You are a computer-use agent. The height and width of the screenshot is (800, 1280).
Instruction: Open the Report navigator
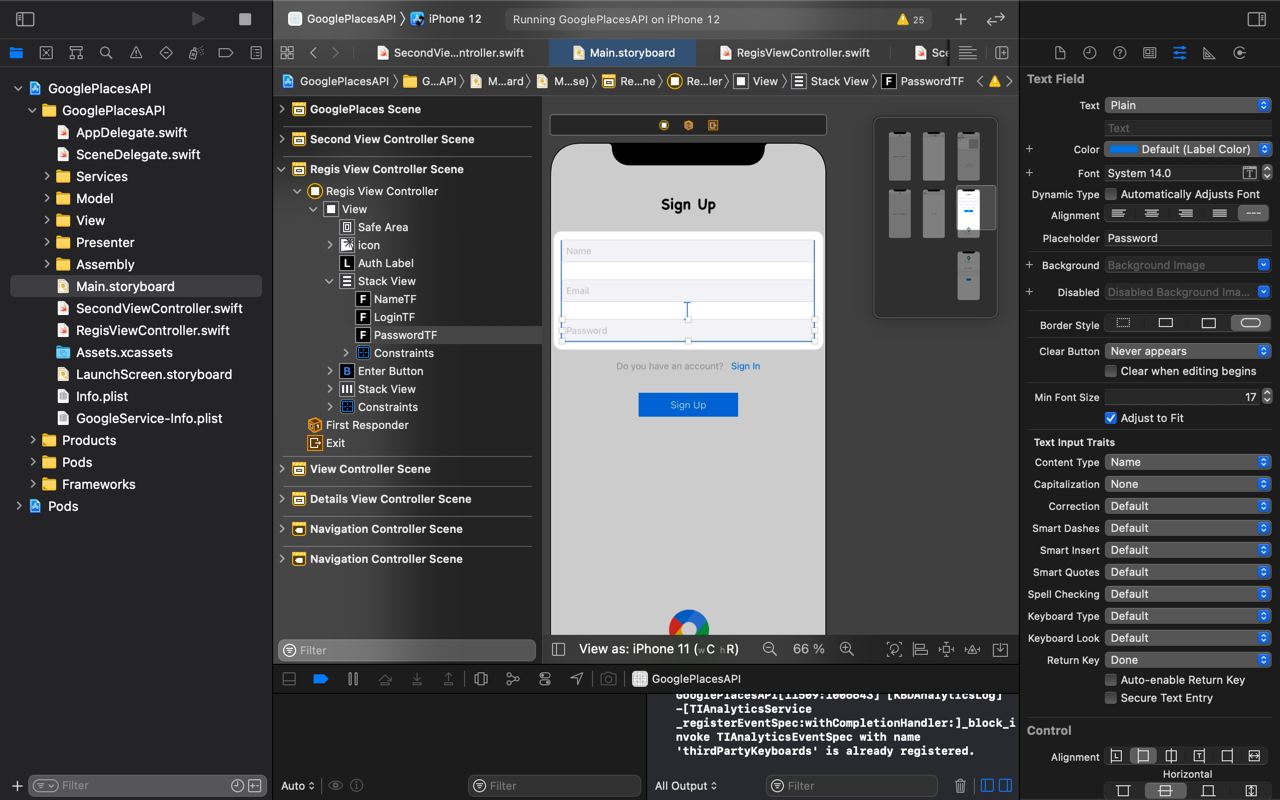(x=256, y=52)
